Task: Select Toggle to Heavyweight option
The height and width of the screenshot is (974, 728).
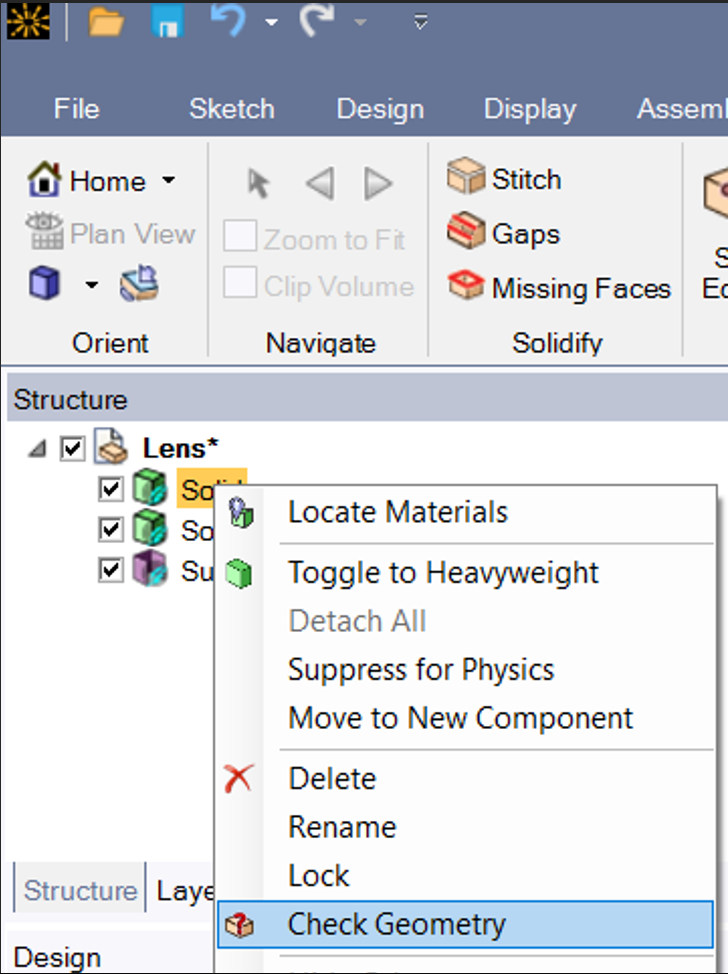Action: [443, 572]
